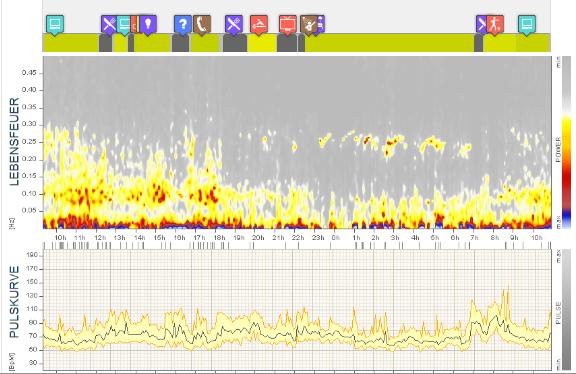Click the gray segment under TV marker
This screenshot has width=576, height=374.
coord(287,43)
